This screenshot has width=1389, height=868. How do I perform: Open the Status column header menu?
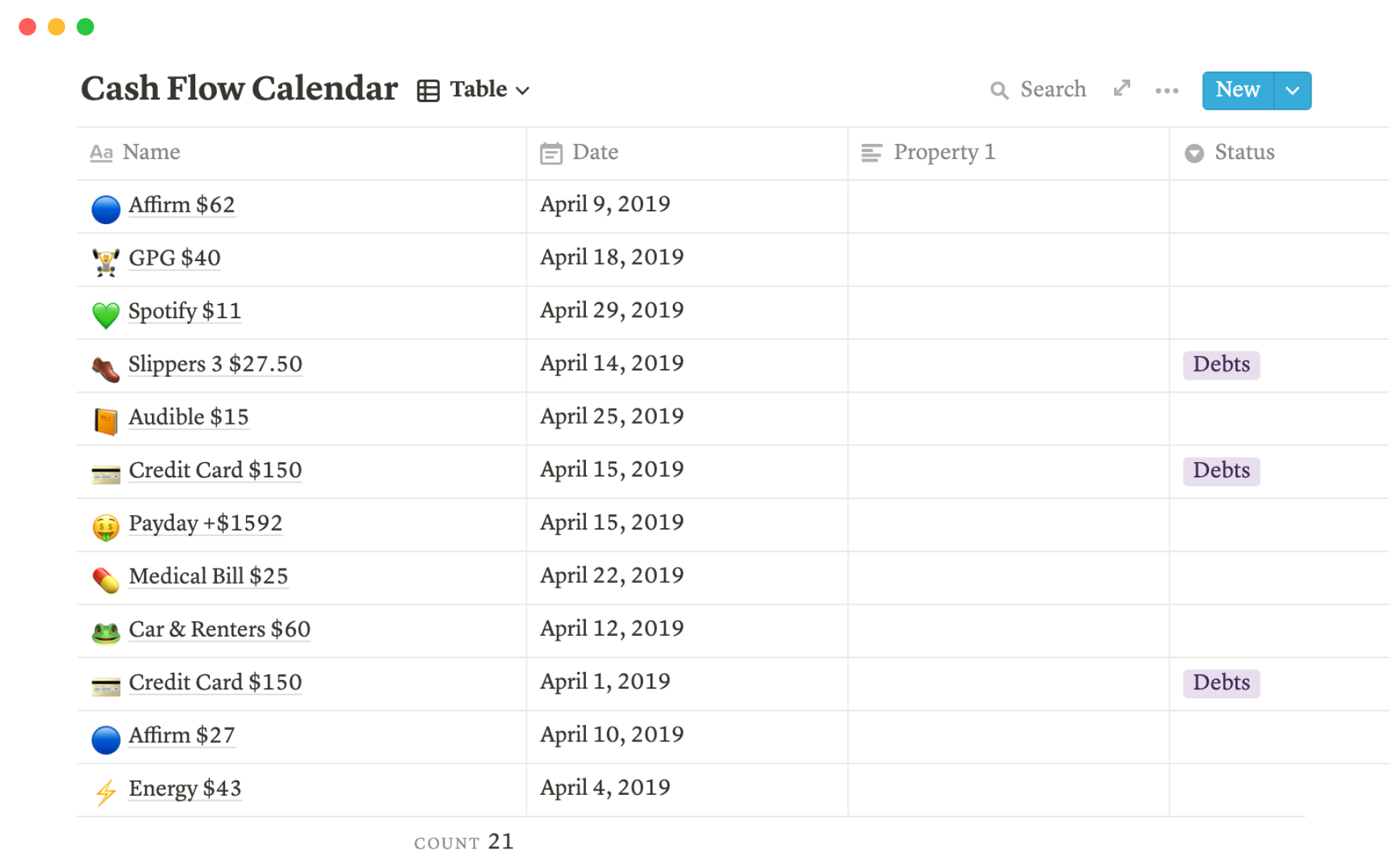(x=1244, y=153)
